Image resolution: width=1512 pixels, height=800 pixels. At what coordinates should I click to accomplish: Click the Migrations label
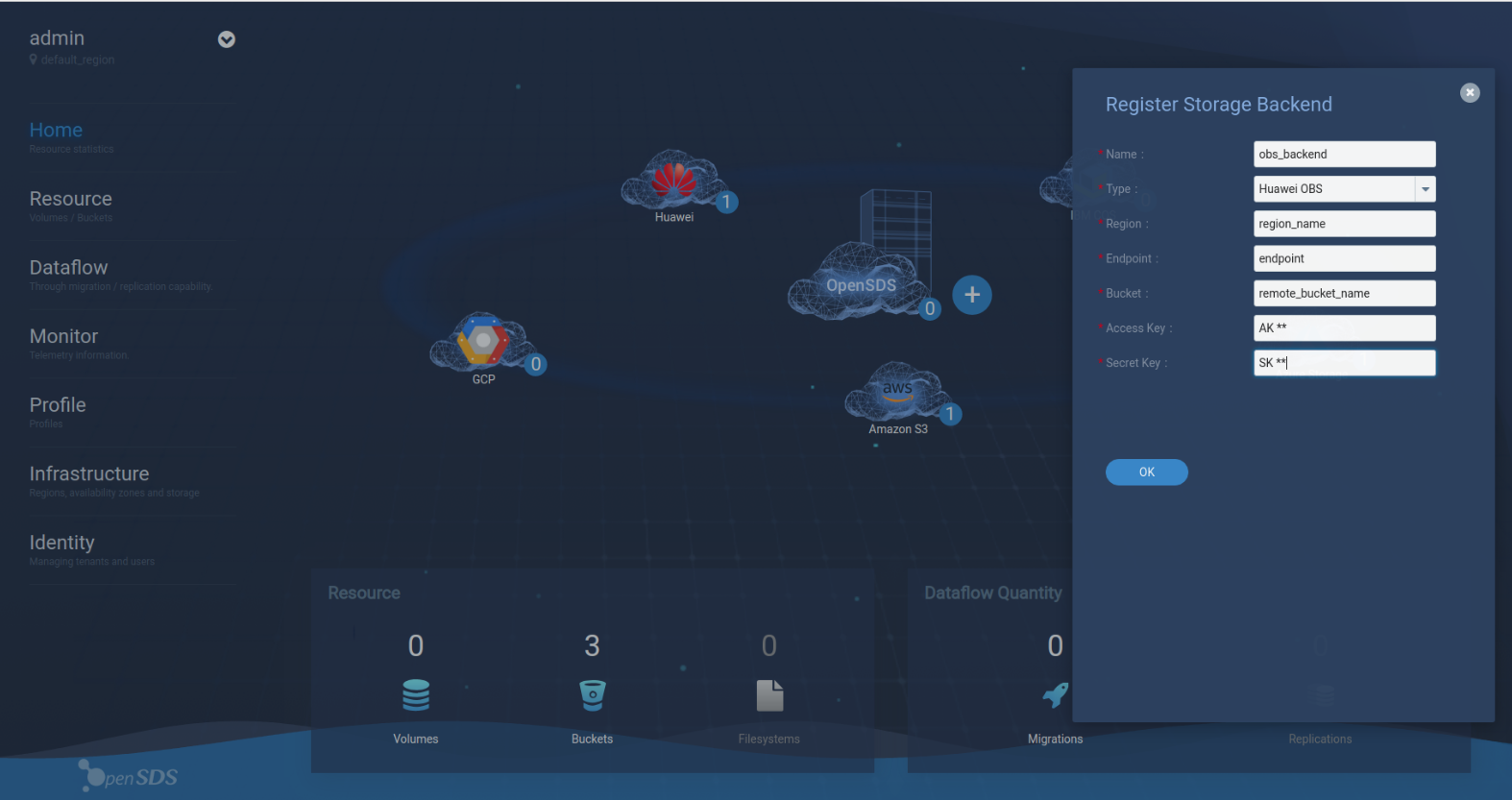tap(1056, 739)
